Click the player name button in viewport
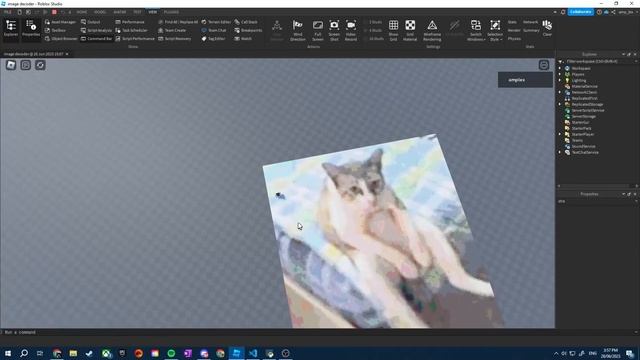Image resolution: width=640 pixels, height=360 pixels. 525,80
